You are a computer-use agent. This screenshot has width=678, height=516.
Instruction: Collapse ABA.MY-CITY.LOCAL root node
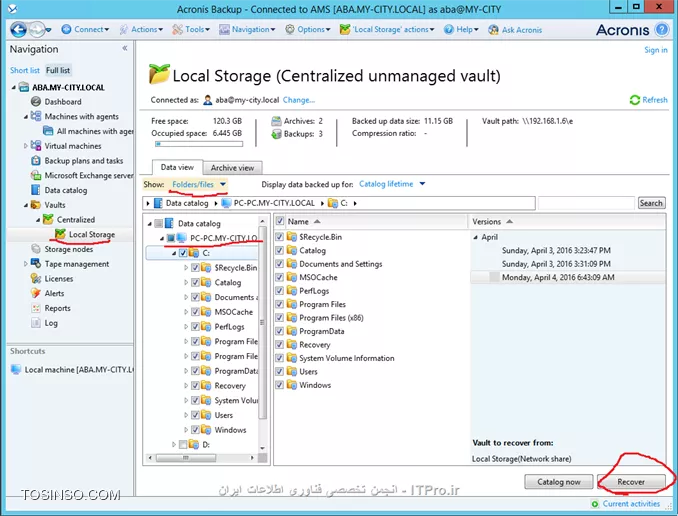(x=13, y=87)
